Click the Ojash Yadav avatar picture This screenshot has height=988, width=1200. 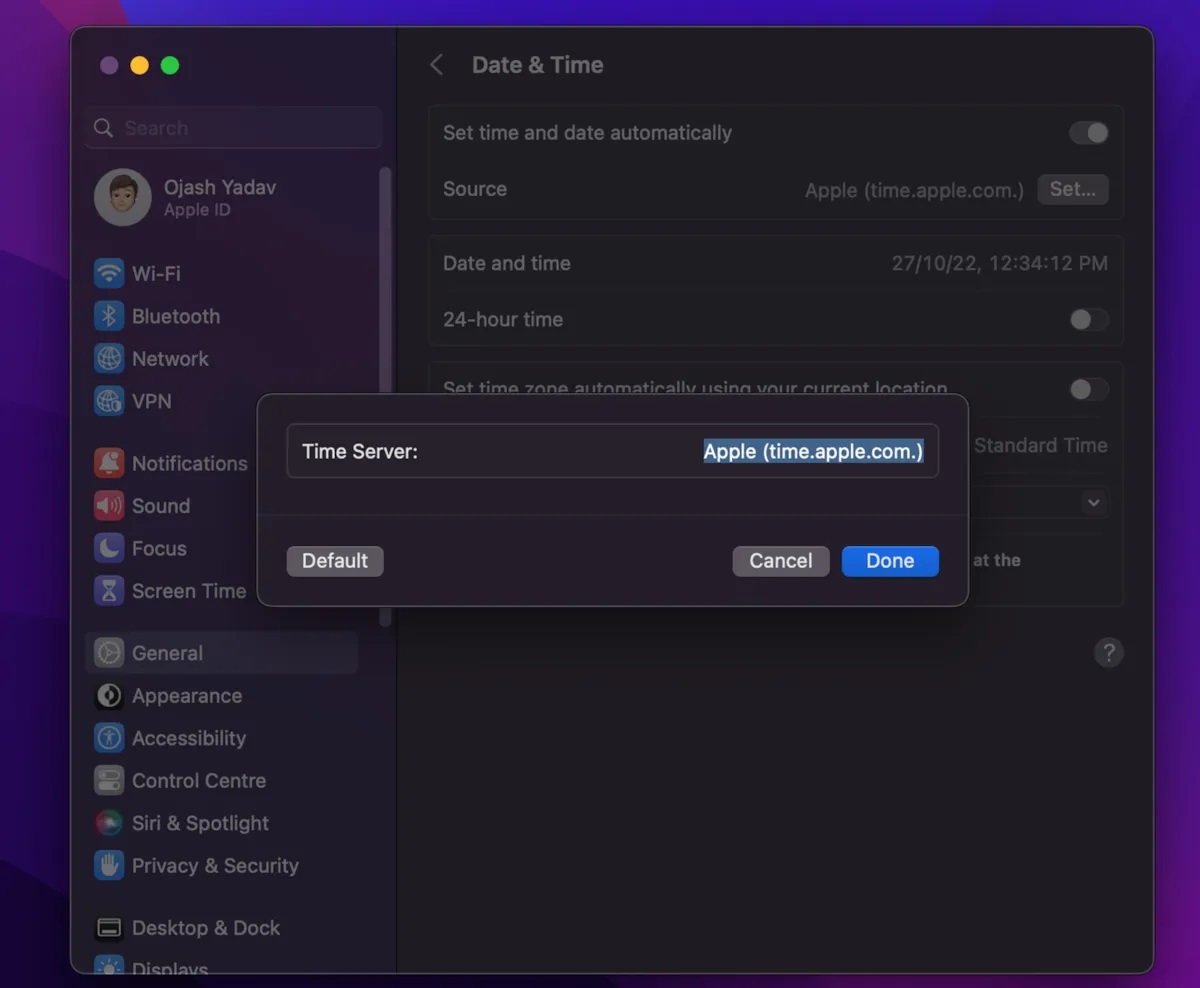[x=122, y=197]
